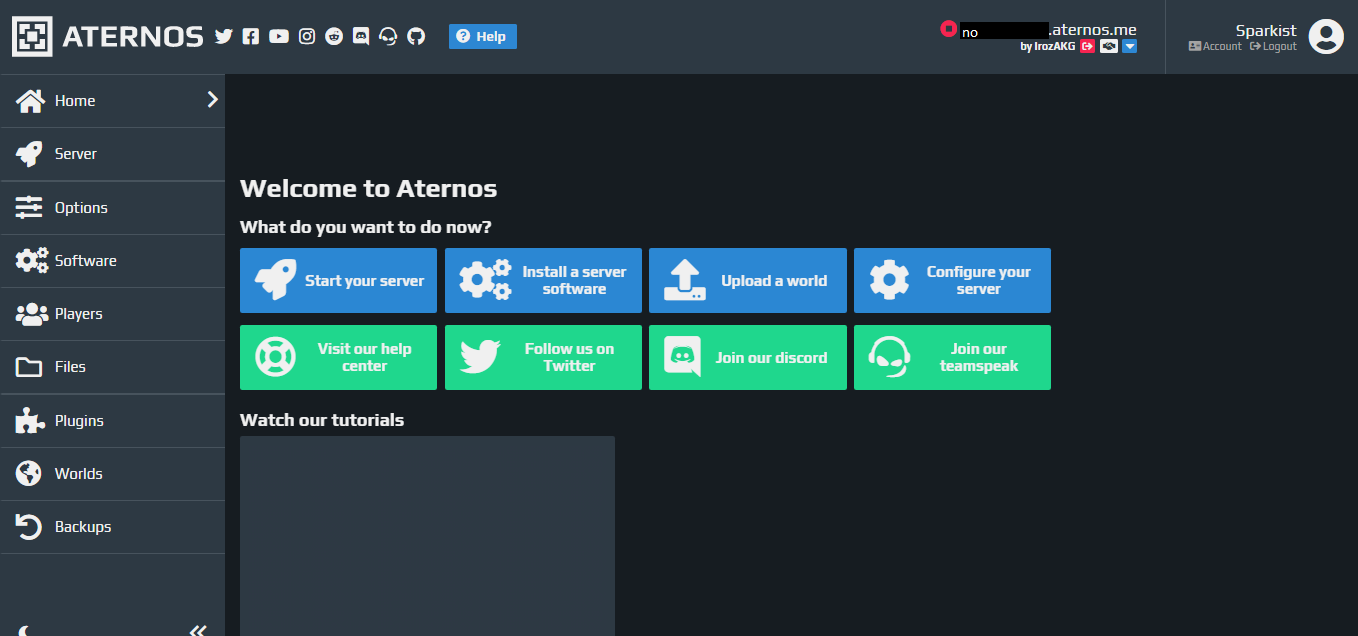Click the red leave-server icon beside IrozAKG
1358x636 pixels.
(1088, 46)
